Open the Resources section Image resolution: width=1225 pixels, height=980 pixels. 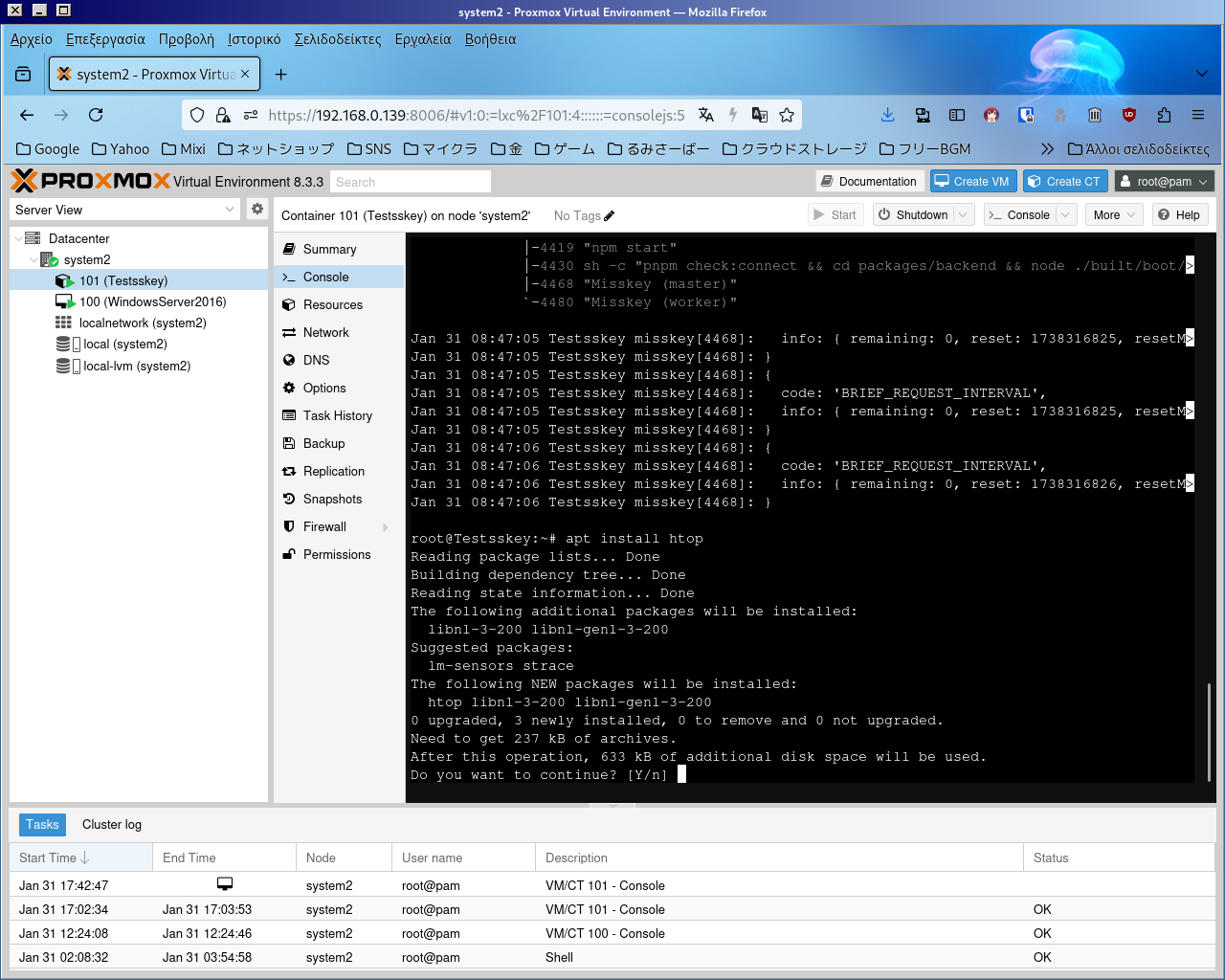click(339, 304)
